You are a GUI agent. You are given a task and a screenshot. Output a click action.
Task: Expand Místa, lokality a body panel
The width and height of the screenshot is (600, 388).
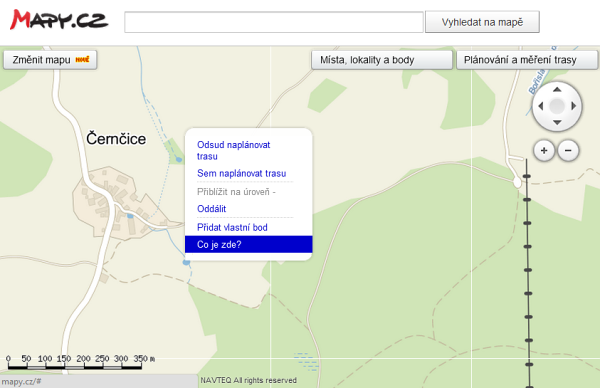point(382,60)
